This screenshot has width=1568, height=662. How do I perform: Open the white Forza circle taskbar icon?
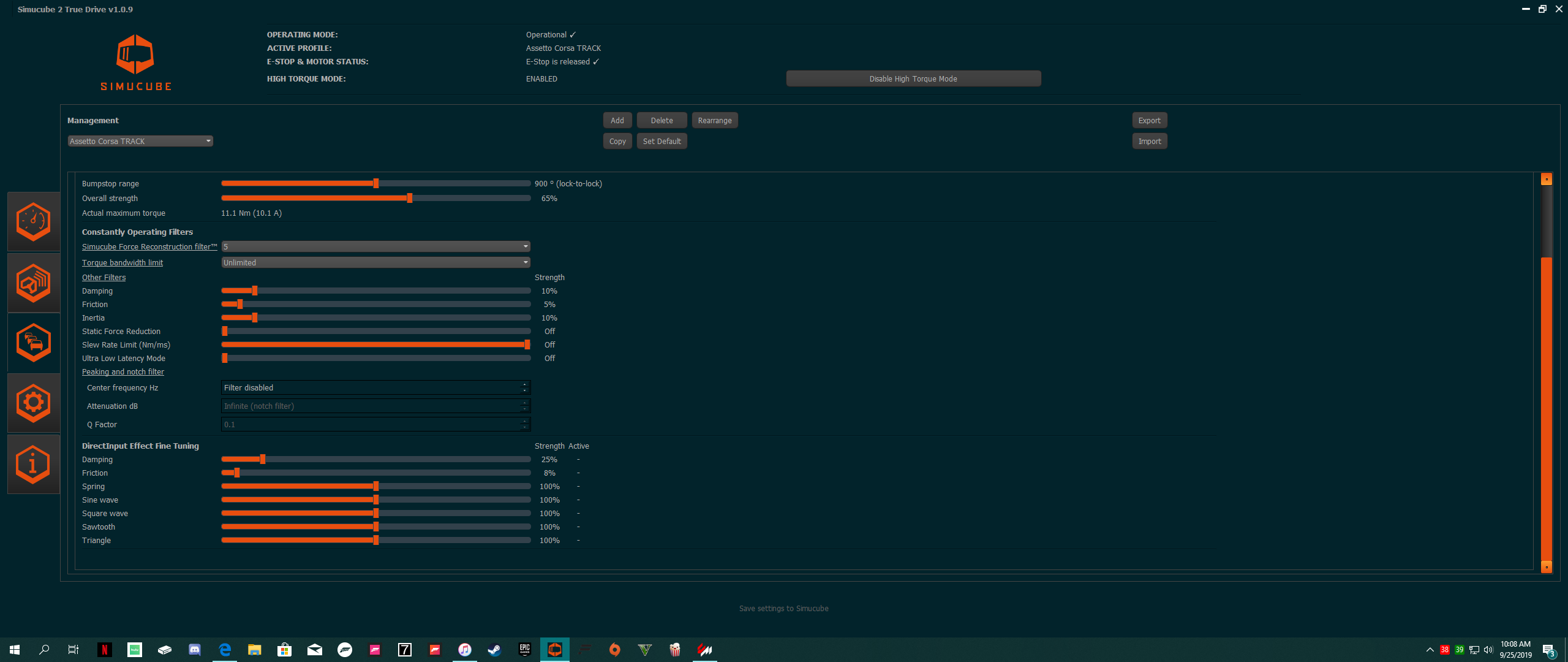click(345, 650)
